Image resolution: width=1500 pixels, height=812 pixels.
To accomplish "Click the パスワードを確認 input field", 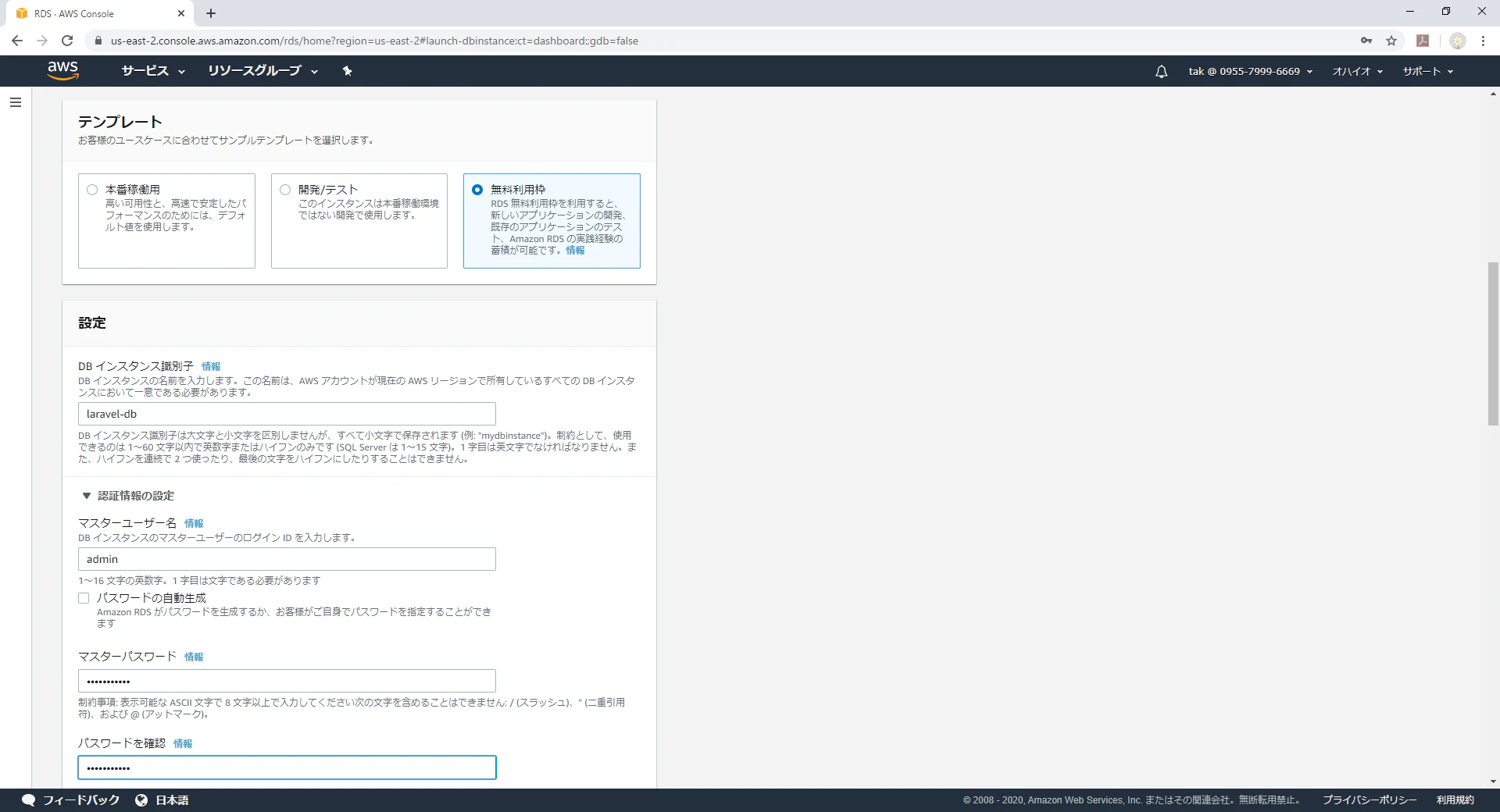I will 287,767.
